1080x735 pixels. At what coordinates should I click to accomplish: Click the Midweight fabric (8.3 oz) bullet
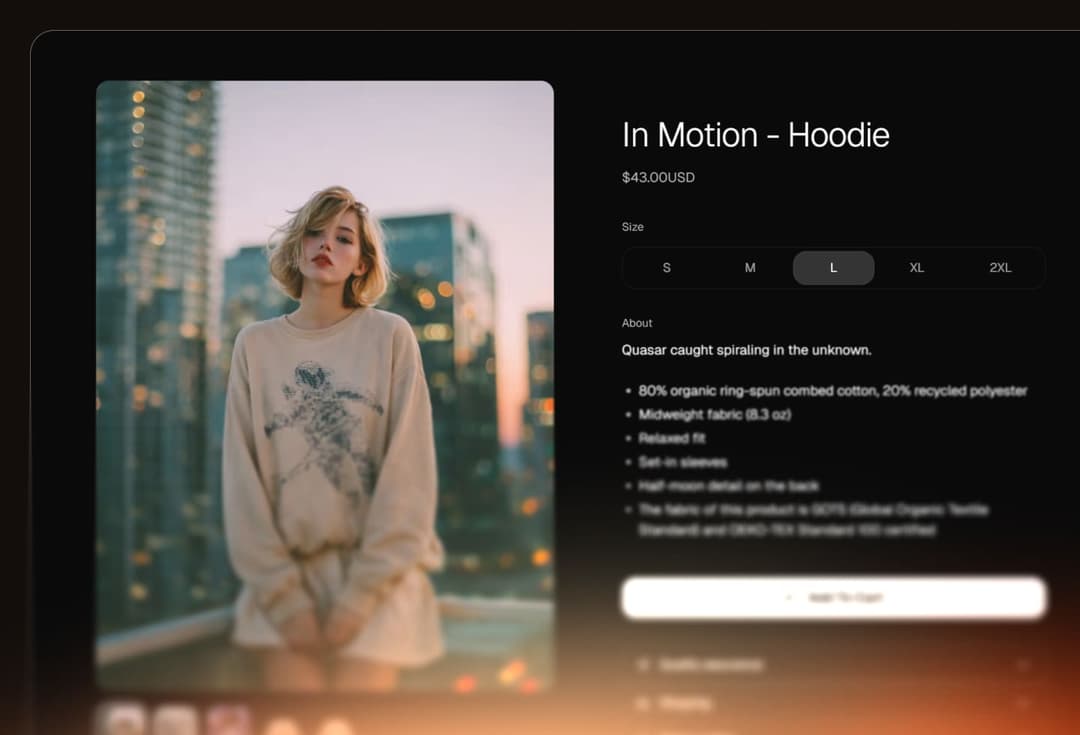(714, 415)
